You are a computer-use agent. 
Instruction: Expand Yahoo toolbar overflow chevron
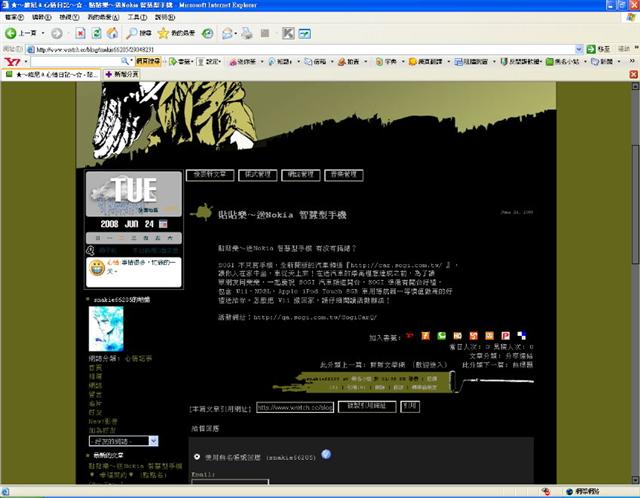coord(633,61)
